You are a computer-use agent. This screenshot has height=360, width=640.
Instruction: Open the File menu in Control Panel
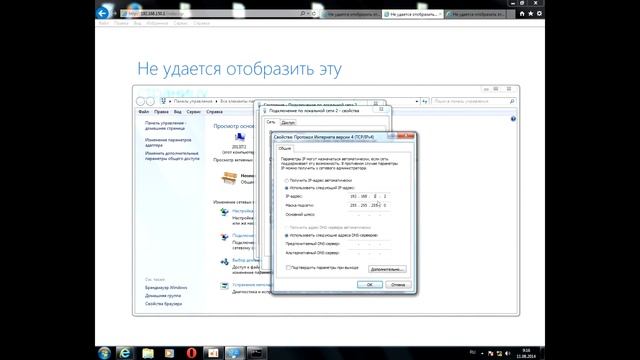coord(143,112)
